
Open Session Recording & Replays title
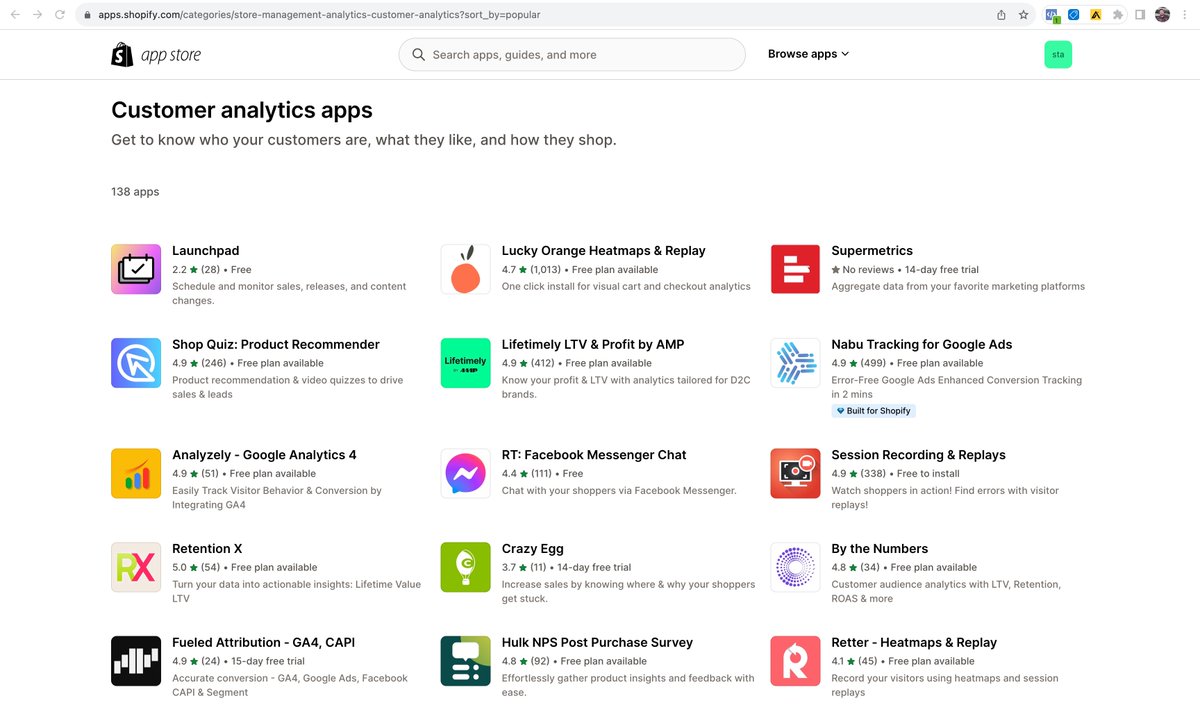[x=919, y=455]
